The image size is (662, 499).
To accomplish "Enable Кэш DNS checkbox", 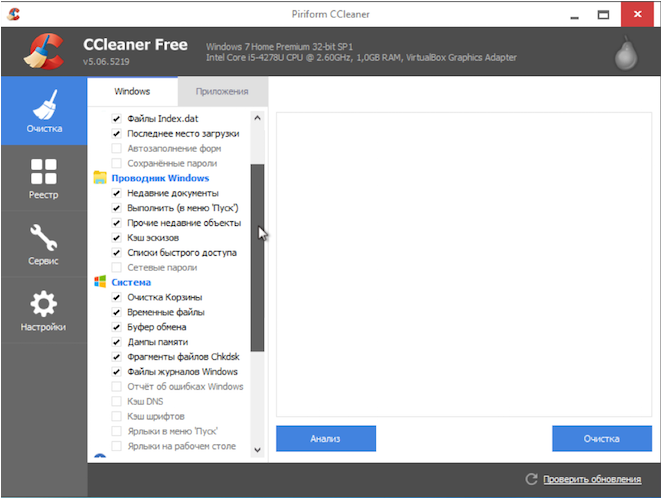I will [x=117, y=401].
